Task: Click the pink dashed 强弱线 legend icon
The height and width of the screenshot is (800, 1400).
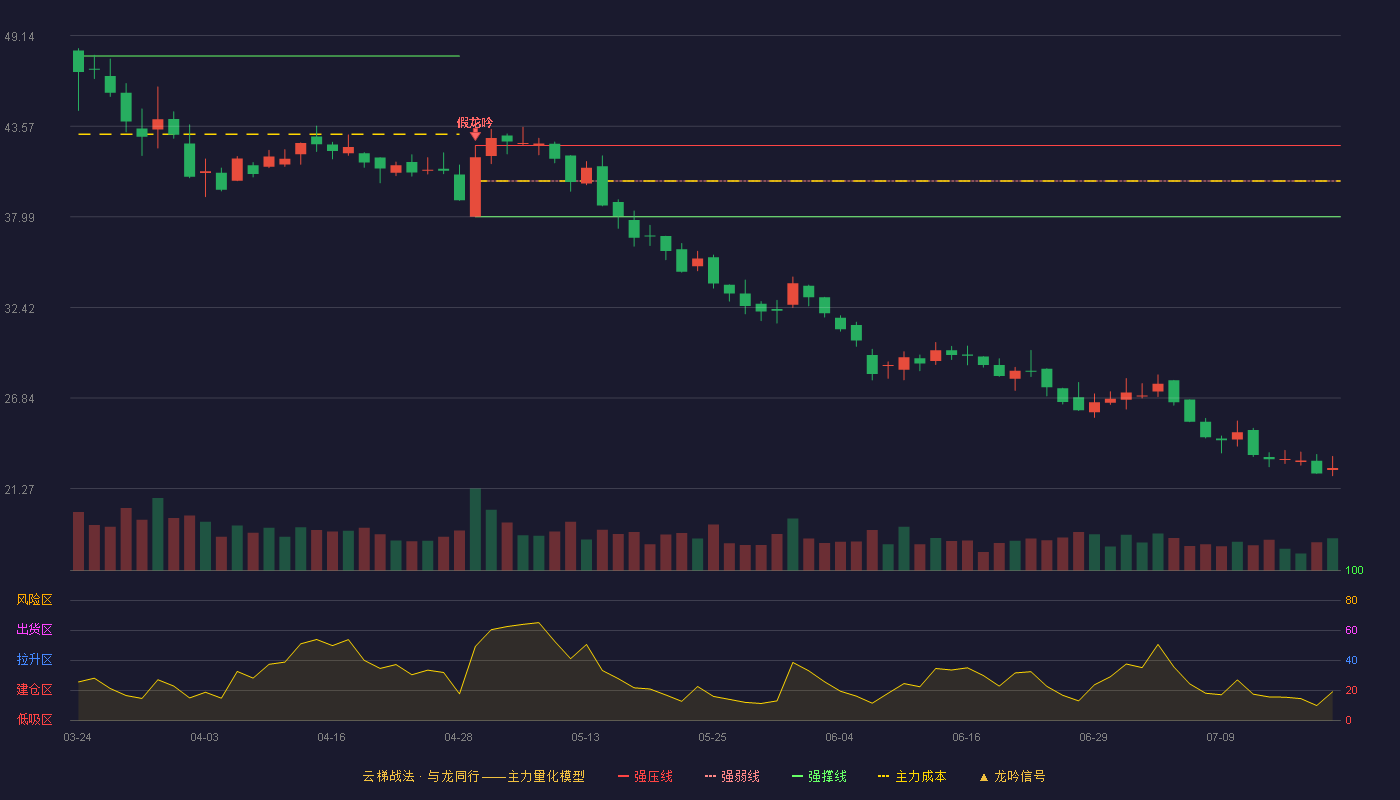Action: [x=711, y=776]
